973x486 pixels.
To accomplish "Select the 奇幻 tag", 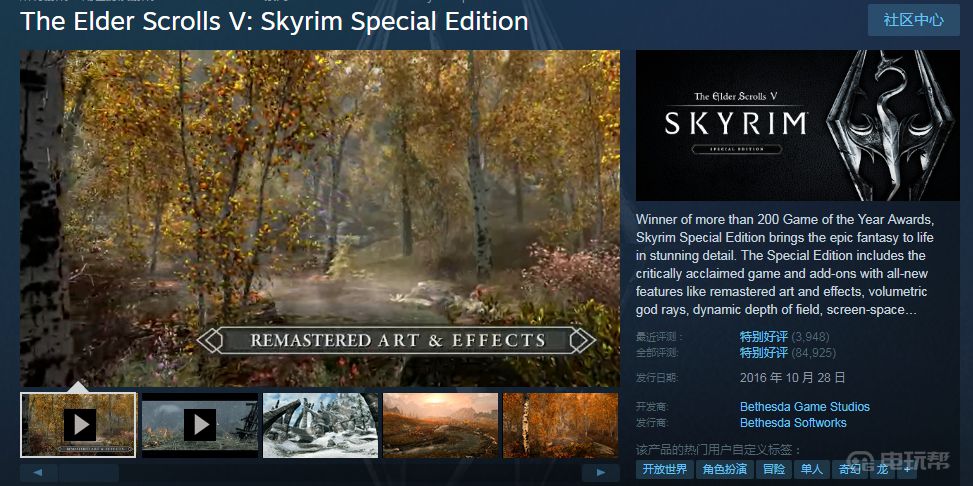I will pos(849,469).
